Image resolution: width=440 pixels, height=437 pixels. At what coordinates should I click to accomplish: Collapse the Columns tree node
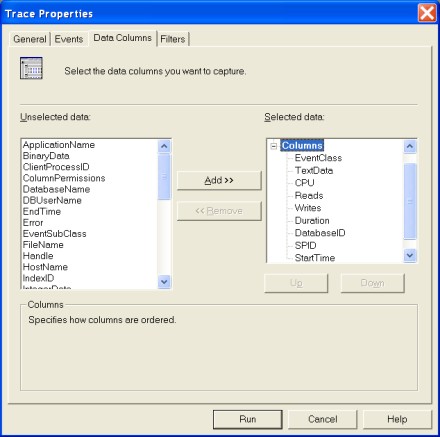274,146
